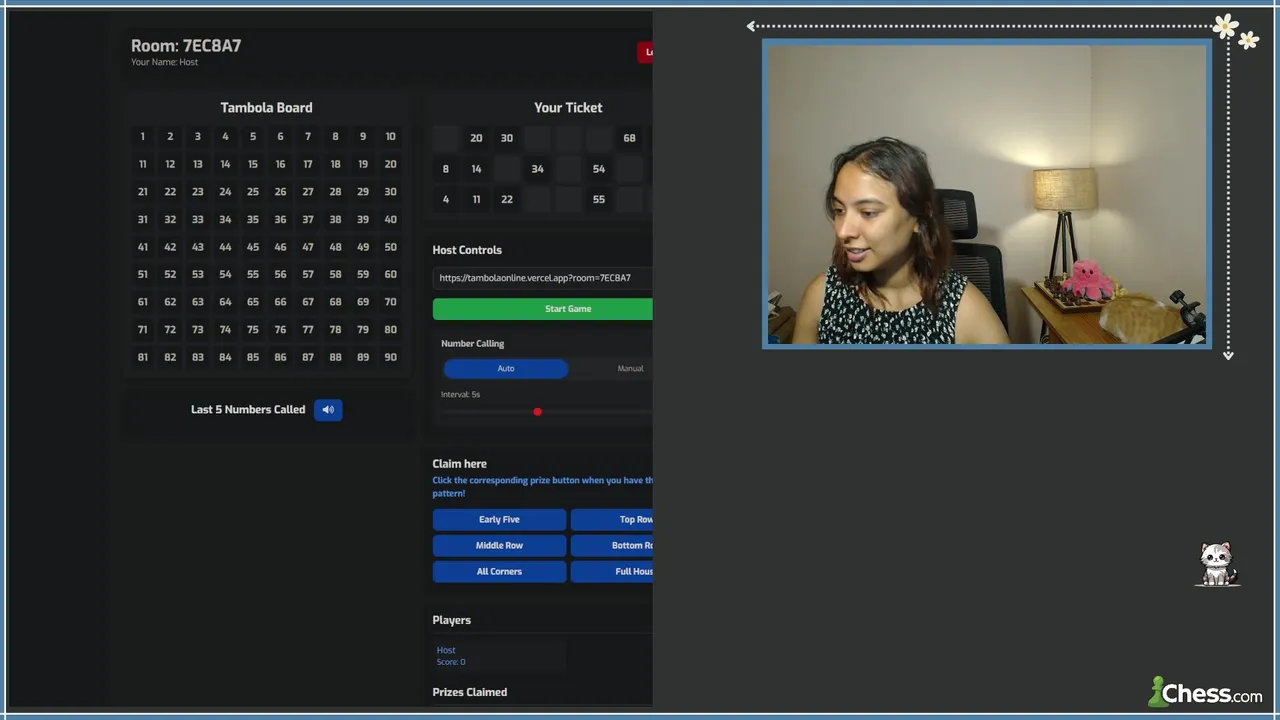Image resolution: width=1280 pixels, height=720 pixels.
Task: Mark number 22 on Your Ticket
Action: (x=507, y=199)
